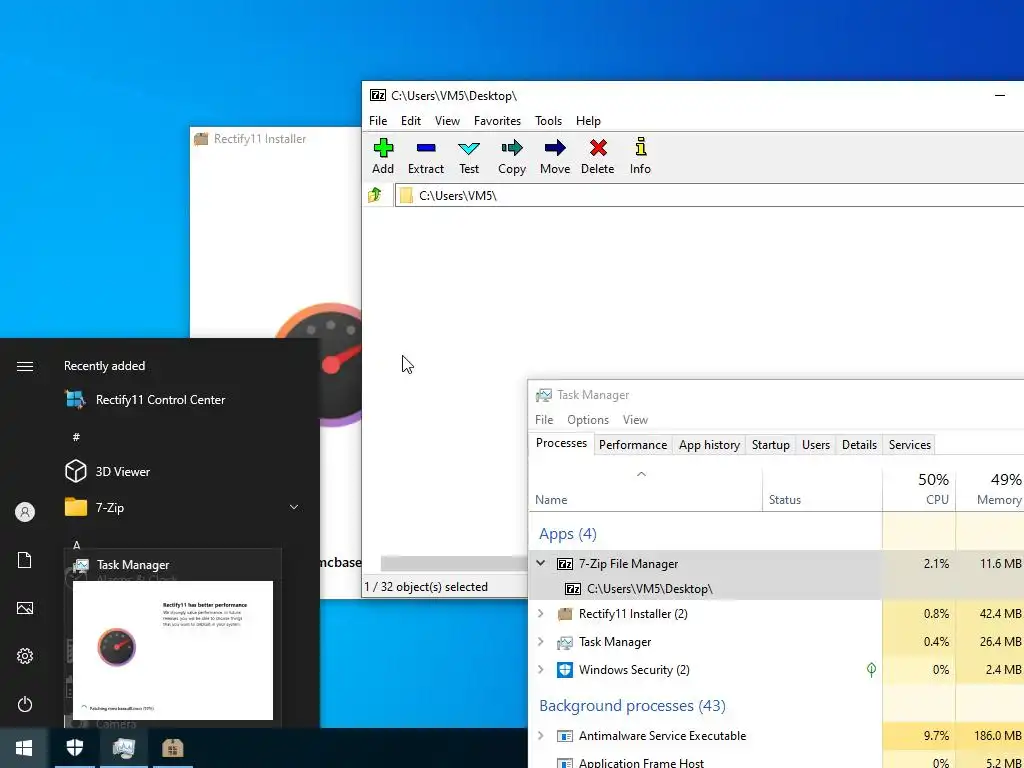Select Rectify11 Installer (2) process row
This screenshot has width=1024, height=768.
pyautogui.click(x=776, y=614)
